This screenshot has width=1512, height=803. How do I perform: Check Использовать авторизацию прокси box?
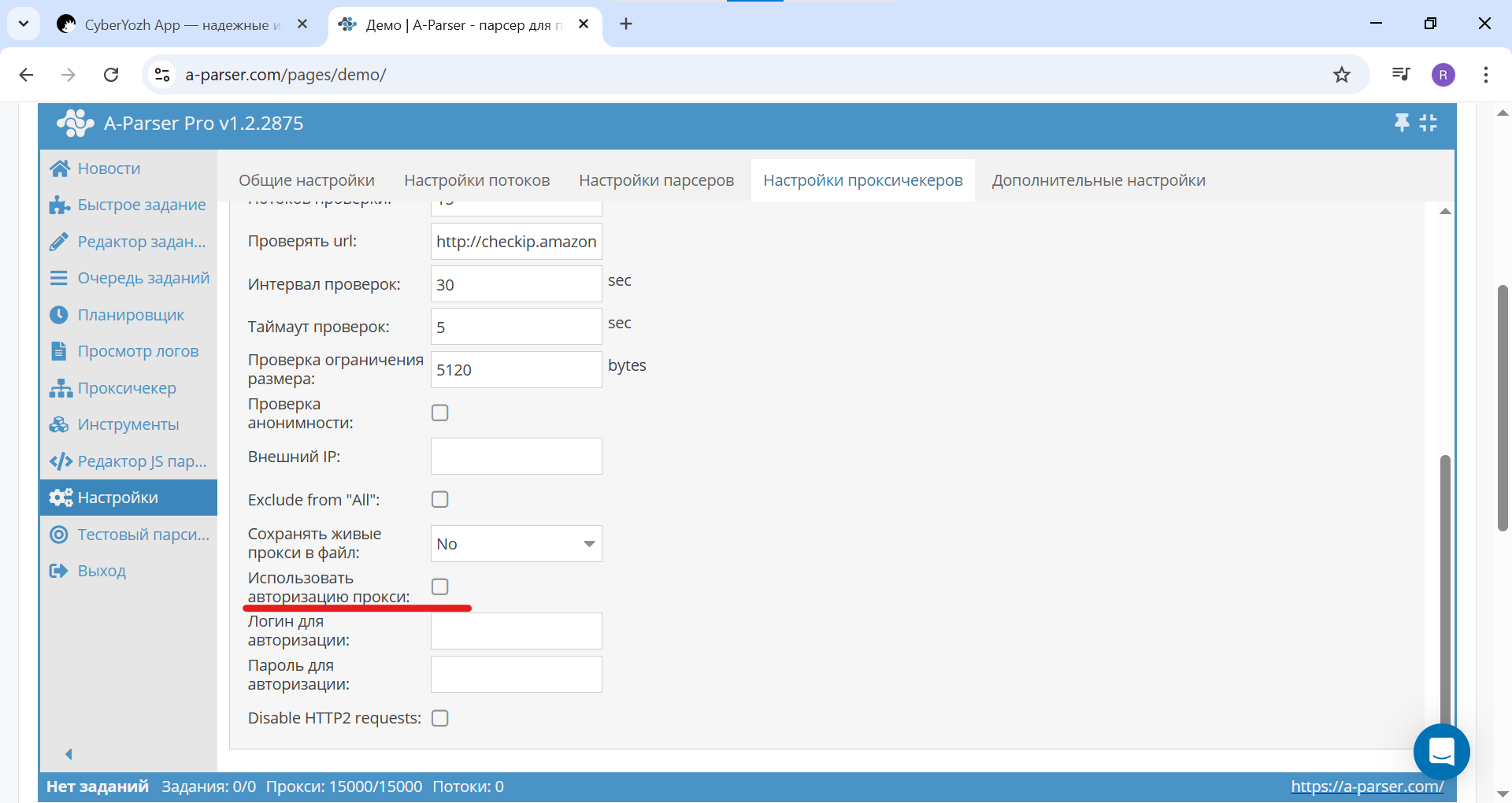coord(440,587)
